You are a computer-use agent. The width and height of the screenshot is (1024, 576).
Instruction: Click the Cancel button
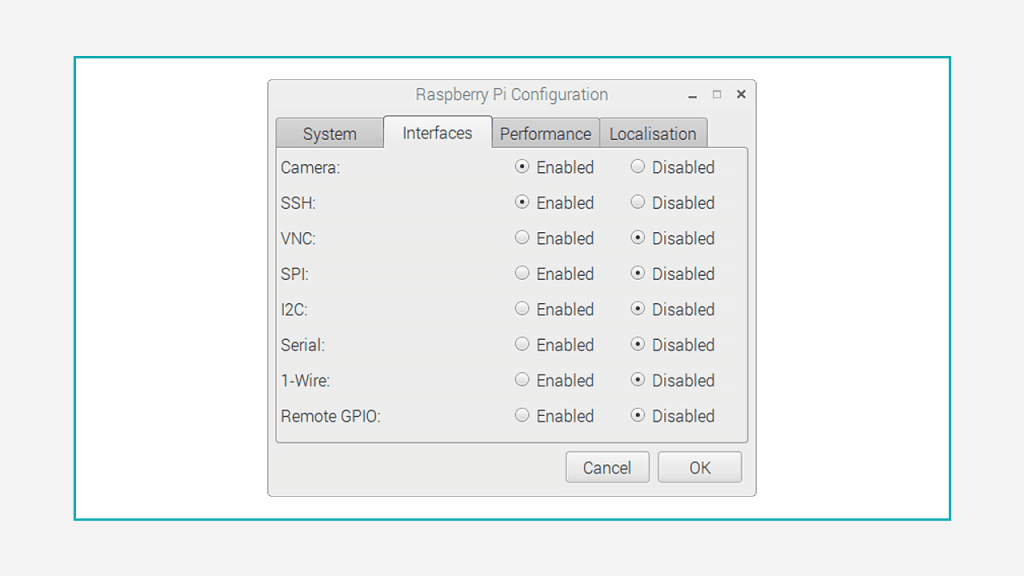tap(607, 467)
